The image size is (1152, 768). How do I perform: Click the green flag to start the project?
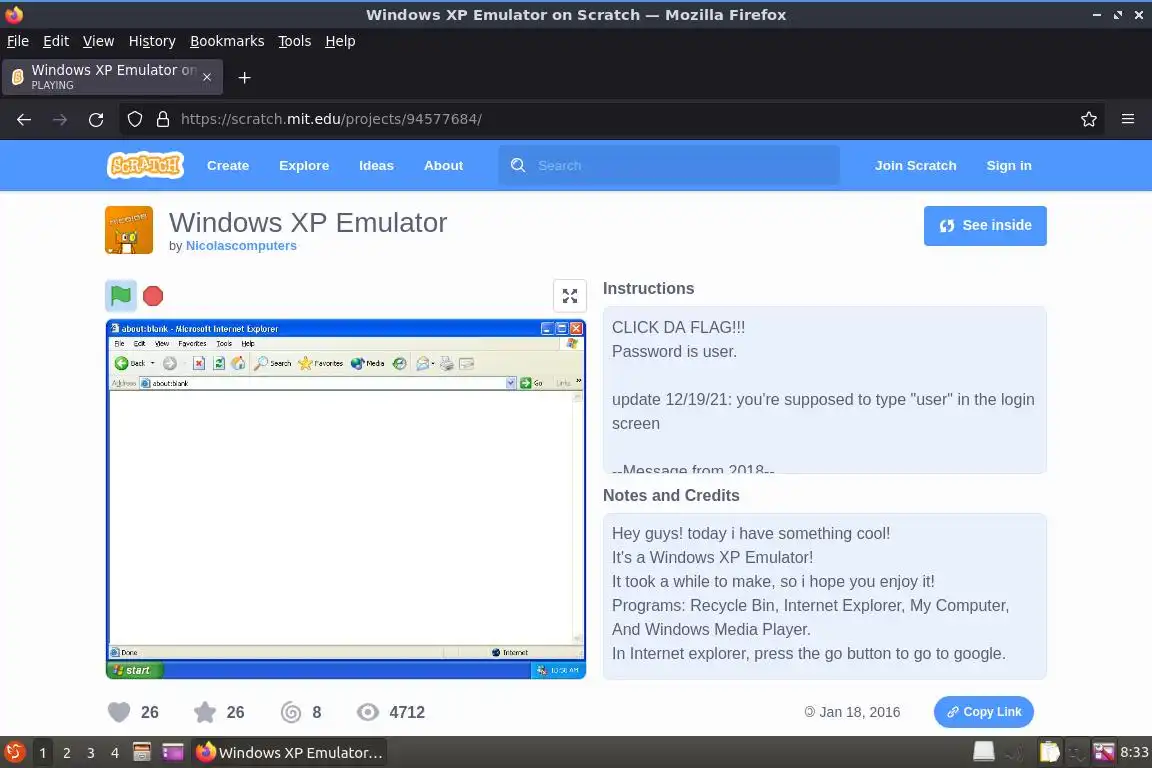coord(120,296)
